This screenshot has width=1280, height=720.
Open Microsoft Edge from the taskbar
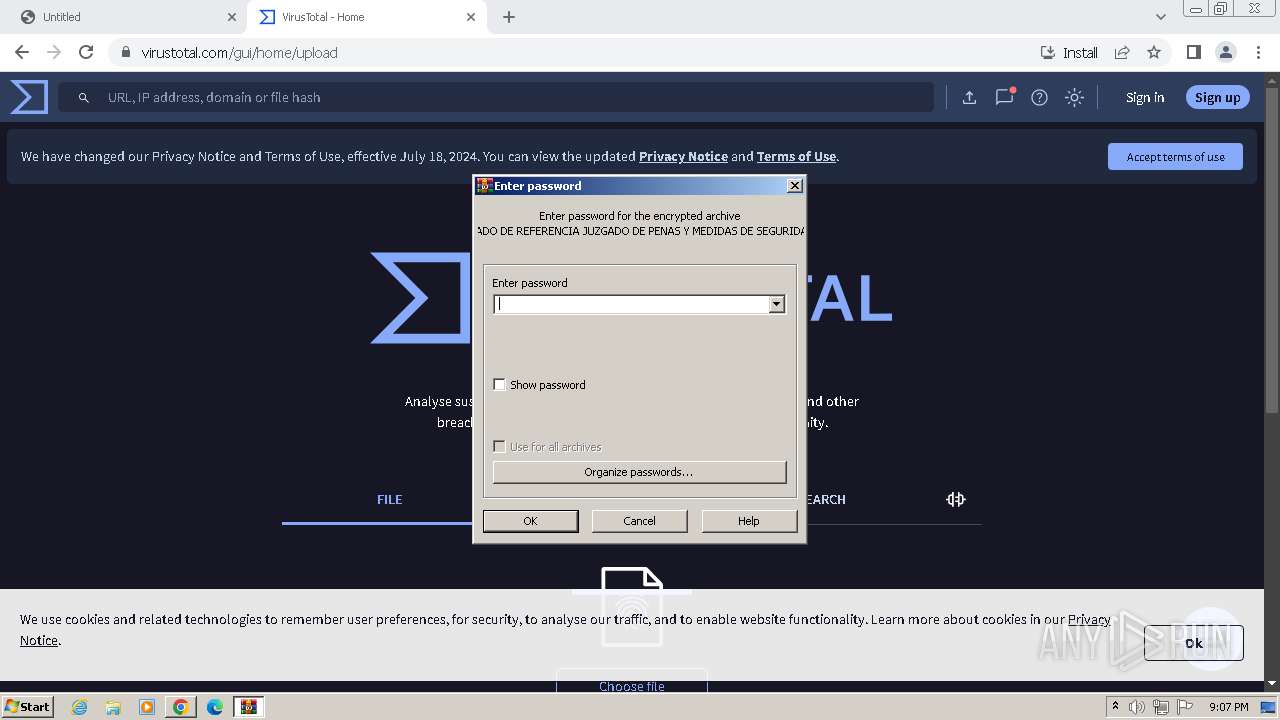click(215, 707)
